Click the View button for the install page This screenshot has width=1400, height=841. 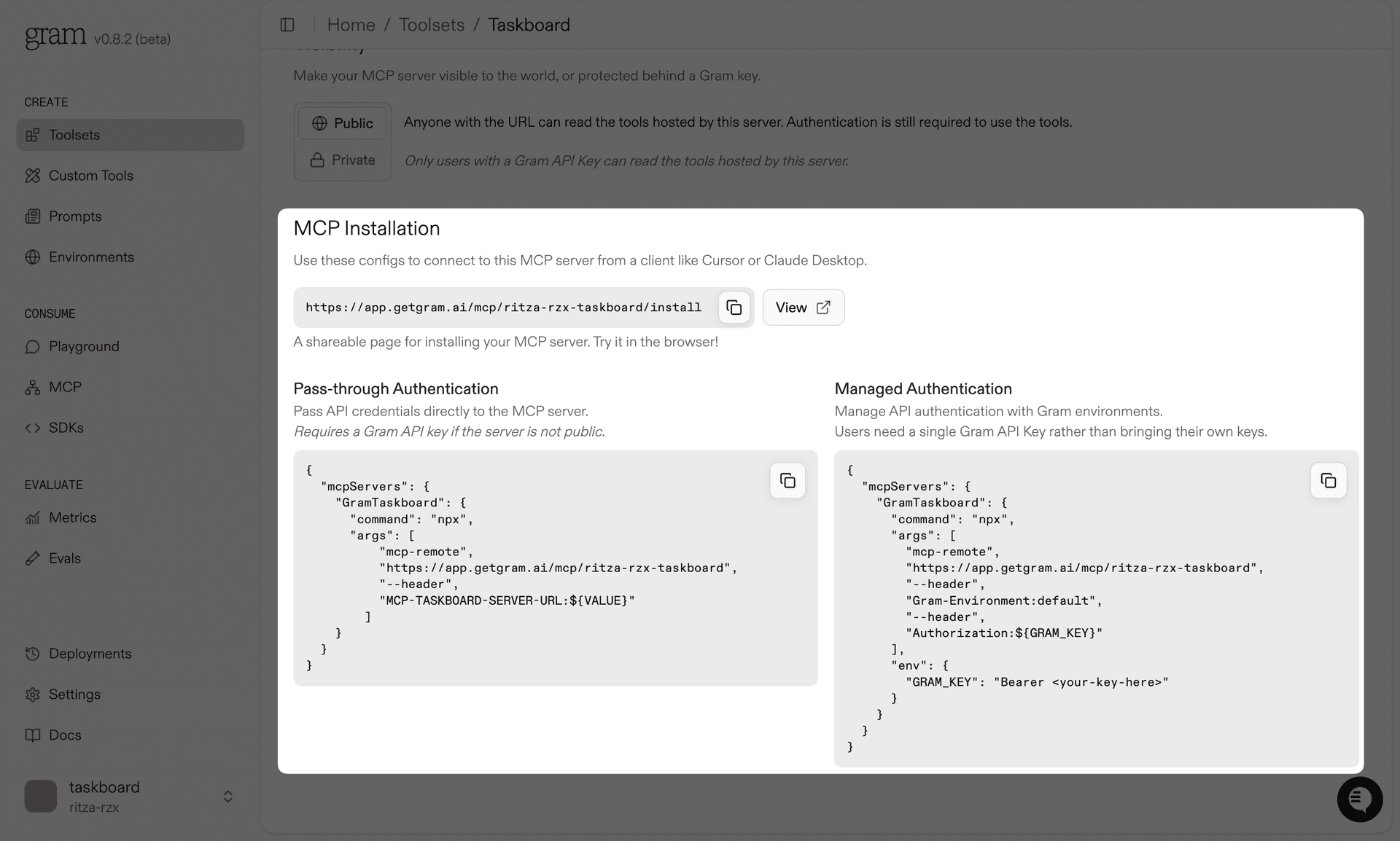click(803, 307)
